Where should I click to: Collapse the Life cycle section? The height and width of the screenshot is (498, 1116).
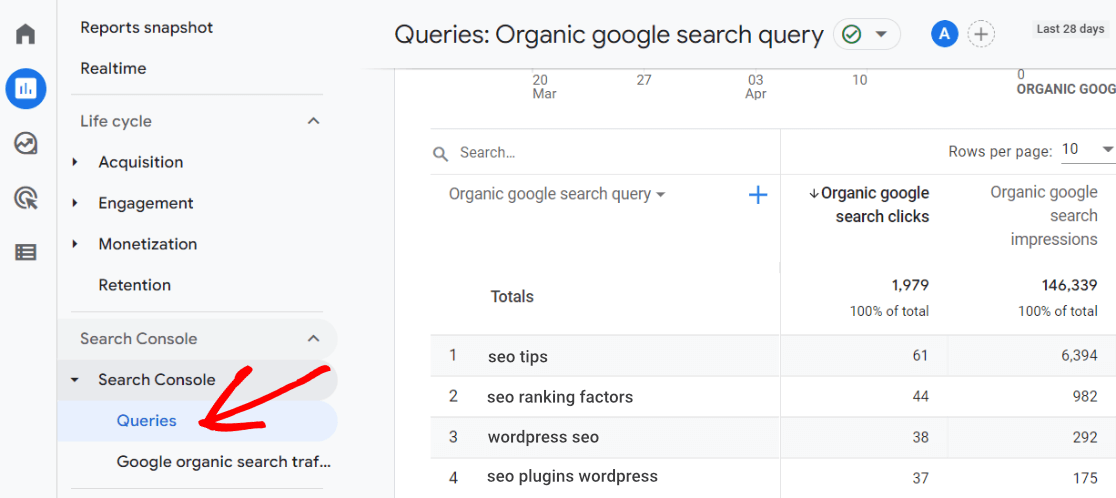tap(313, 121)
